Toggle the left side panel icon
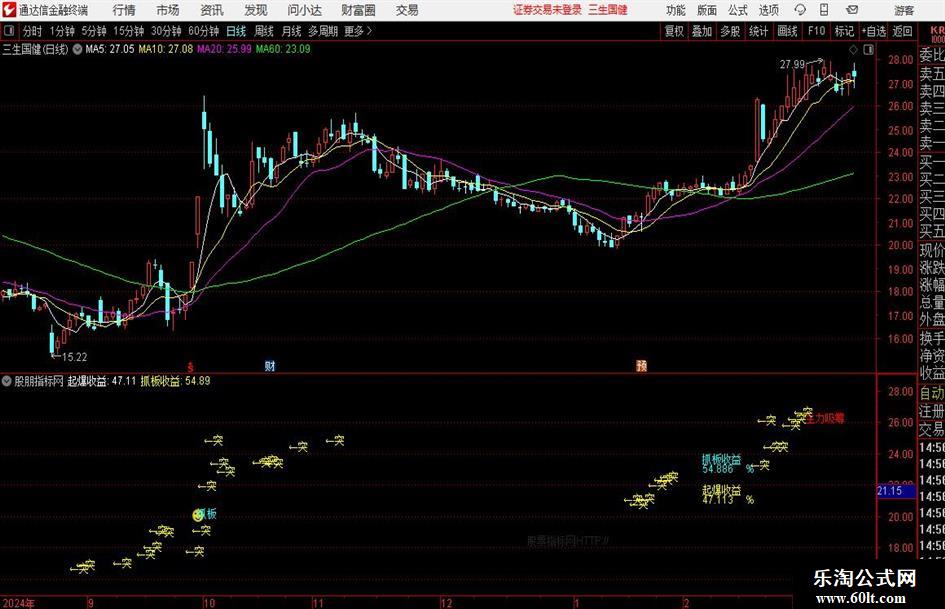The height and width of the screenshot is (609, 945). (x=9, y=31)
